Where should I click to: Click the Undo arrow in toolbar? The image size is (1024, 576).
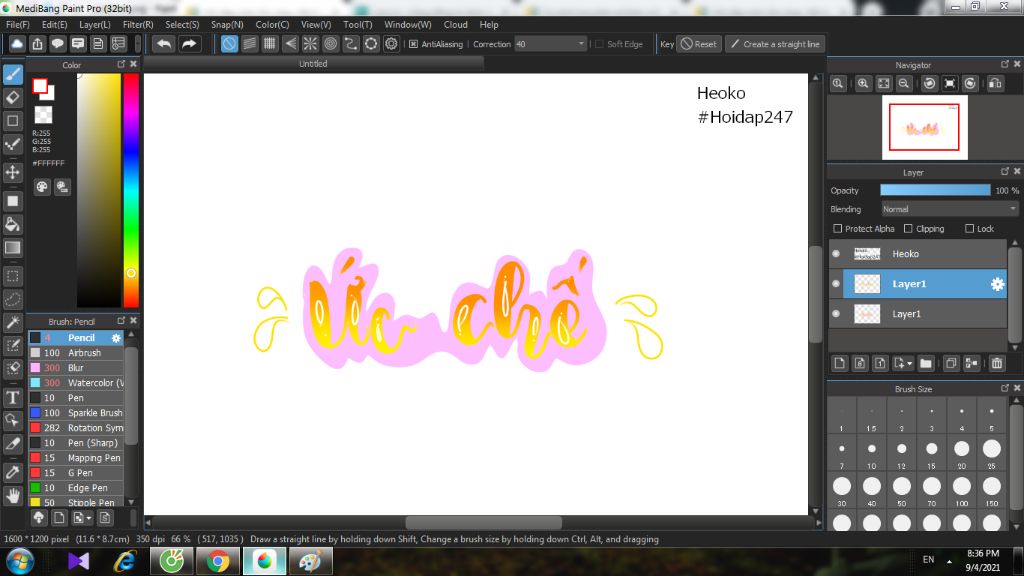tap(164, 44)
